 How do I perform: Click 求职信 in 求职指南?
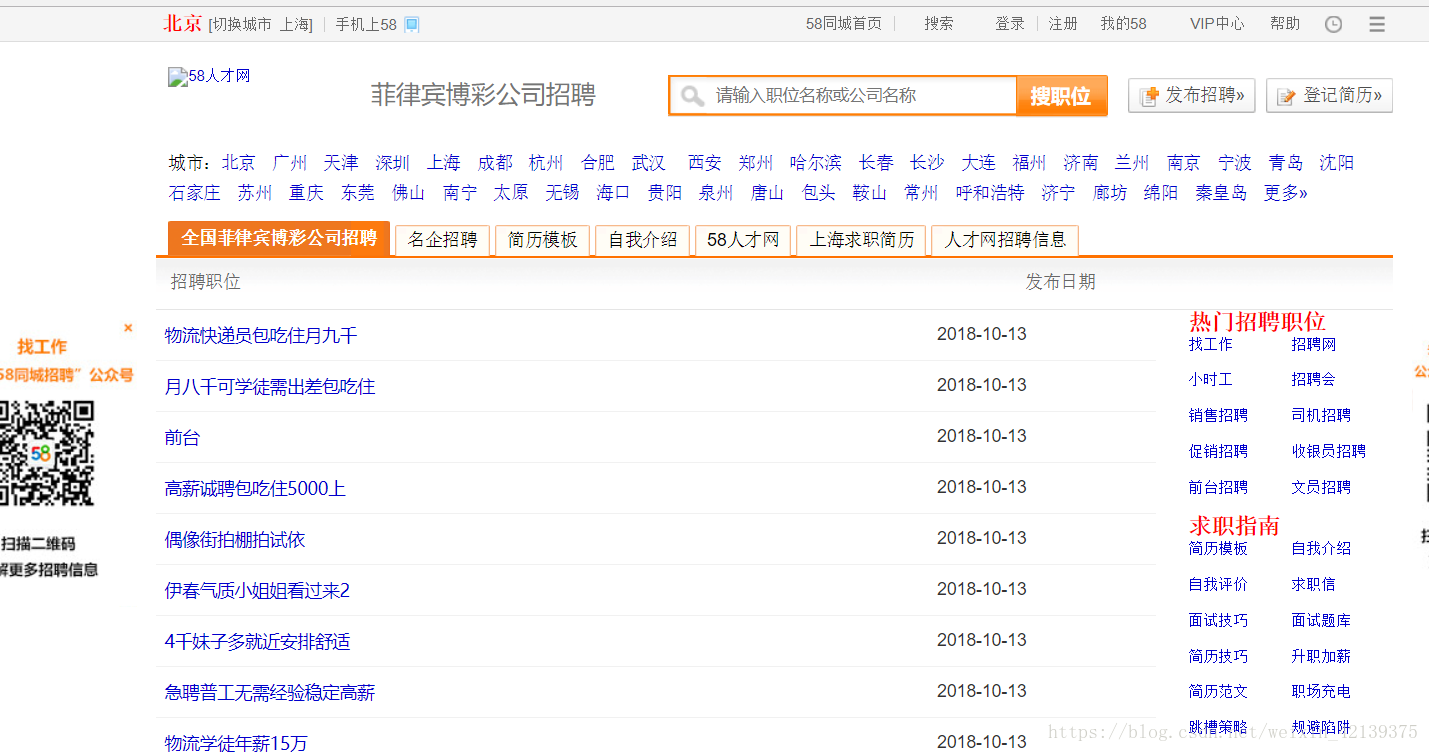(1313, 585)
